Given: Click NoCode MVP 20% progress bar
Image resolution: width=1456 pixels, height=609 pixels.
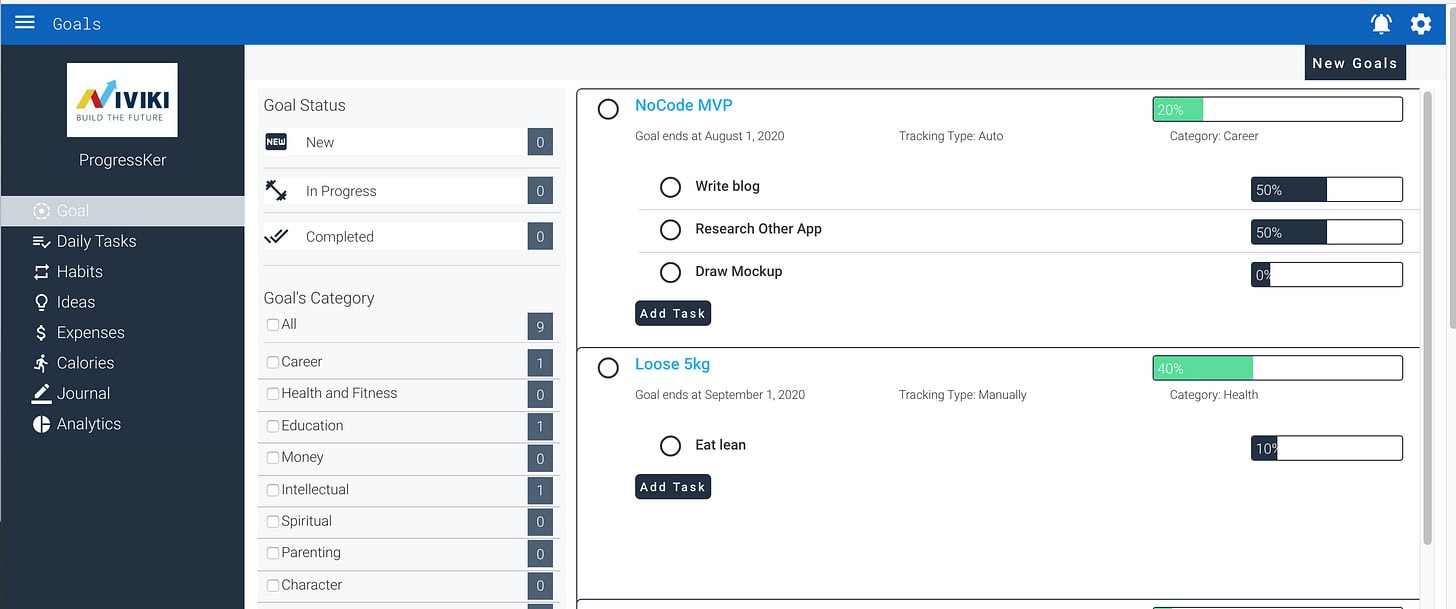Looking at the screenshot, I should (1278, 109).
